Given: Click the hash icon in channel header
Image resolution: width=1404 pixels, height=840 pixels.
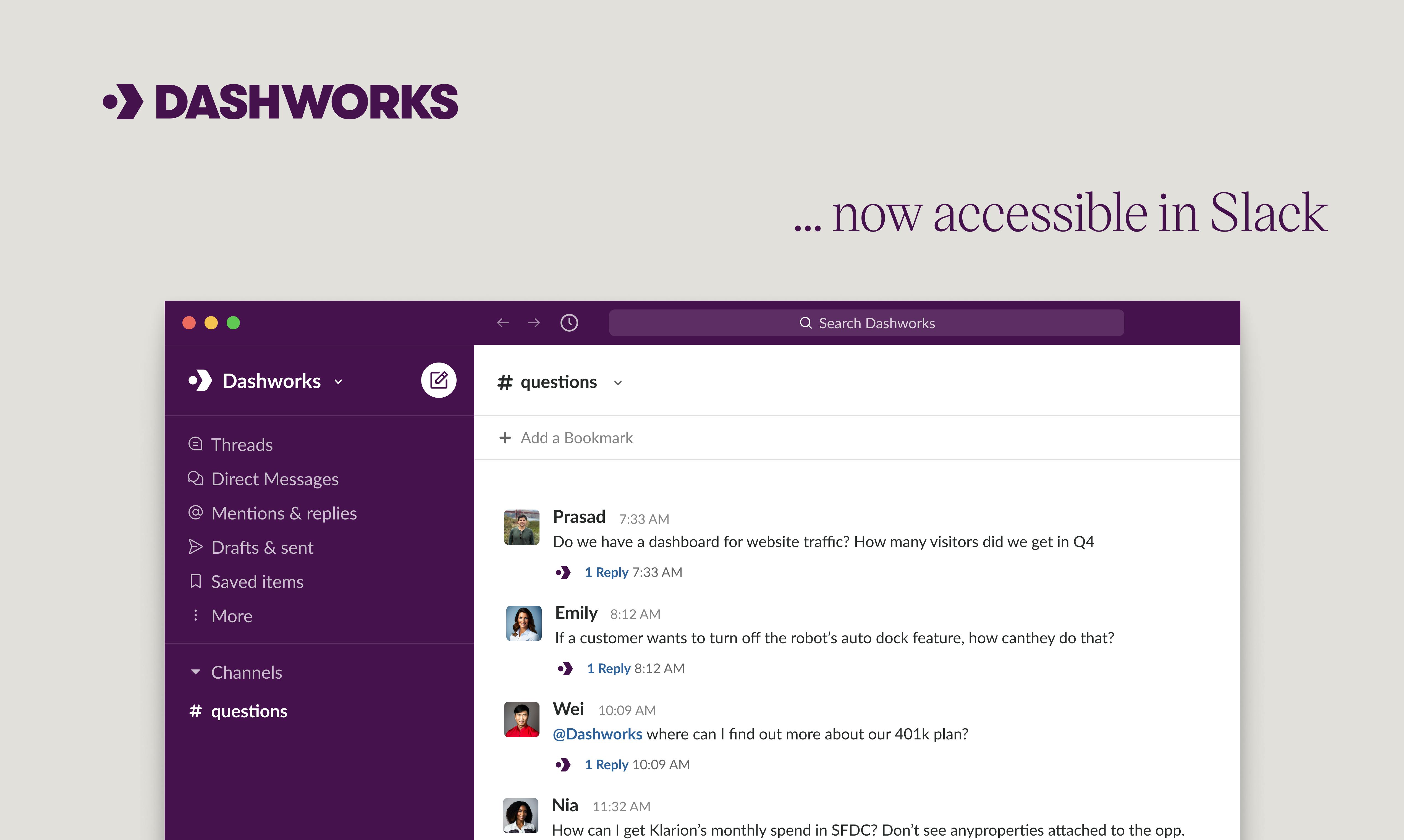Looking at the screenshot, I should (505, 383).
